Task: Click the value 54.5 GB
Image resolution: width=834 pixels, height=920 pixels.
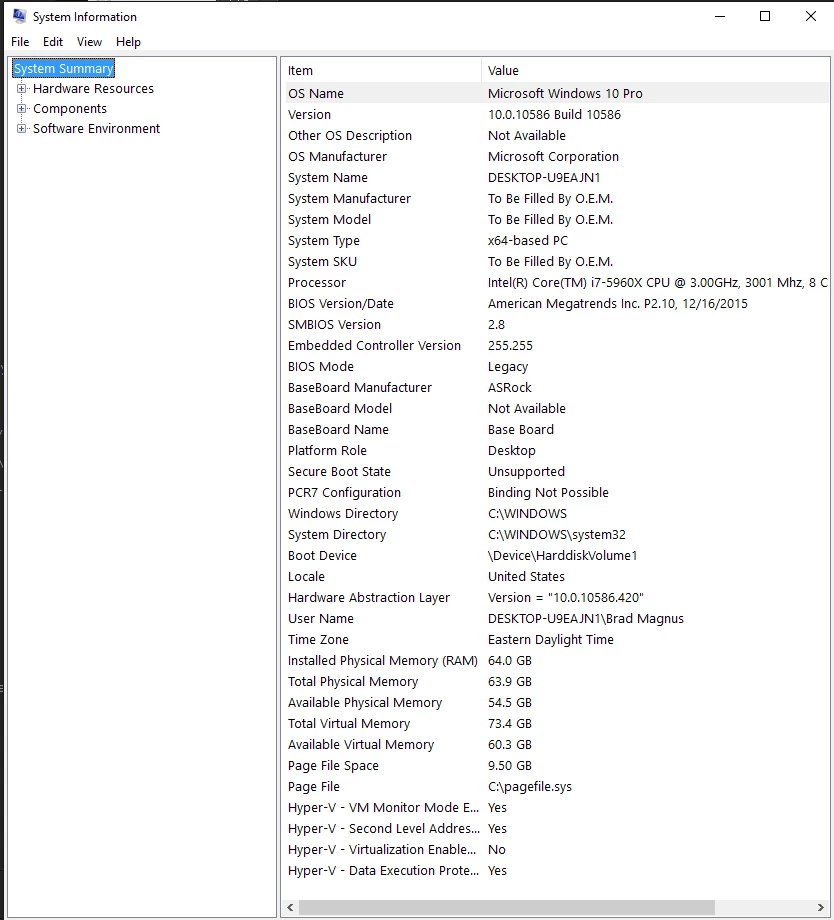Action: [509, 703]
